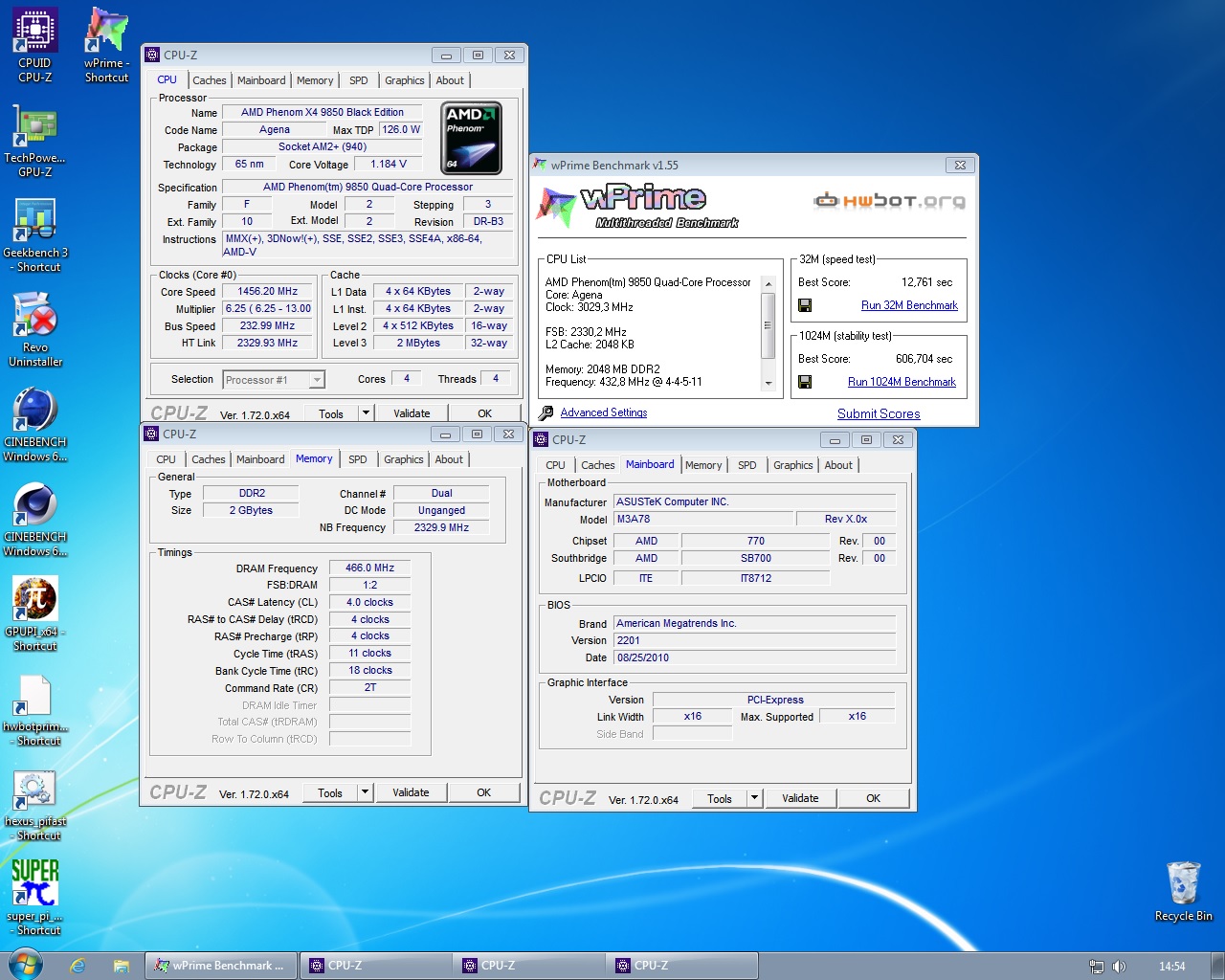The image size is (1225, 980).
Task: Open Tools dropdown arrow in top CPU-Z window
Action: (x=366, y=413)
